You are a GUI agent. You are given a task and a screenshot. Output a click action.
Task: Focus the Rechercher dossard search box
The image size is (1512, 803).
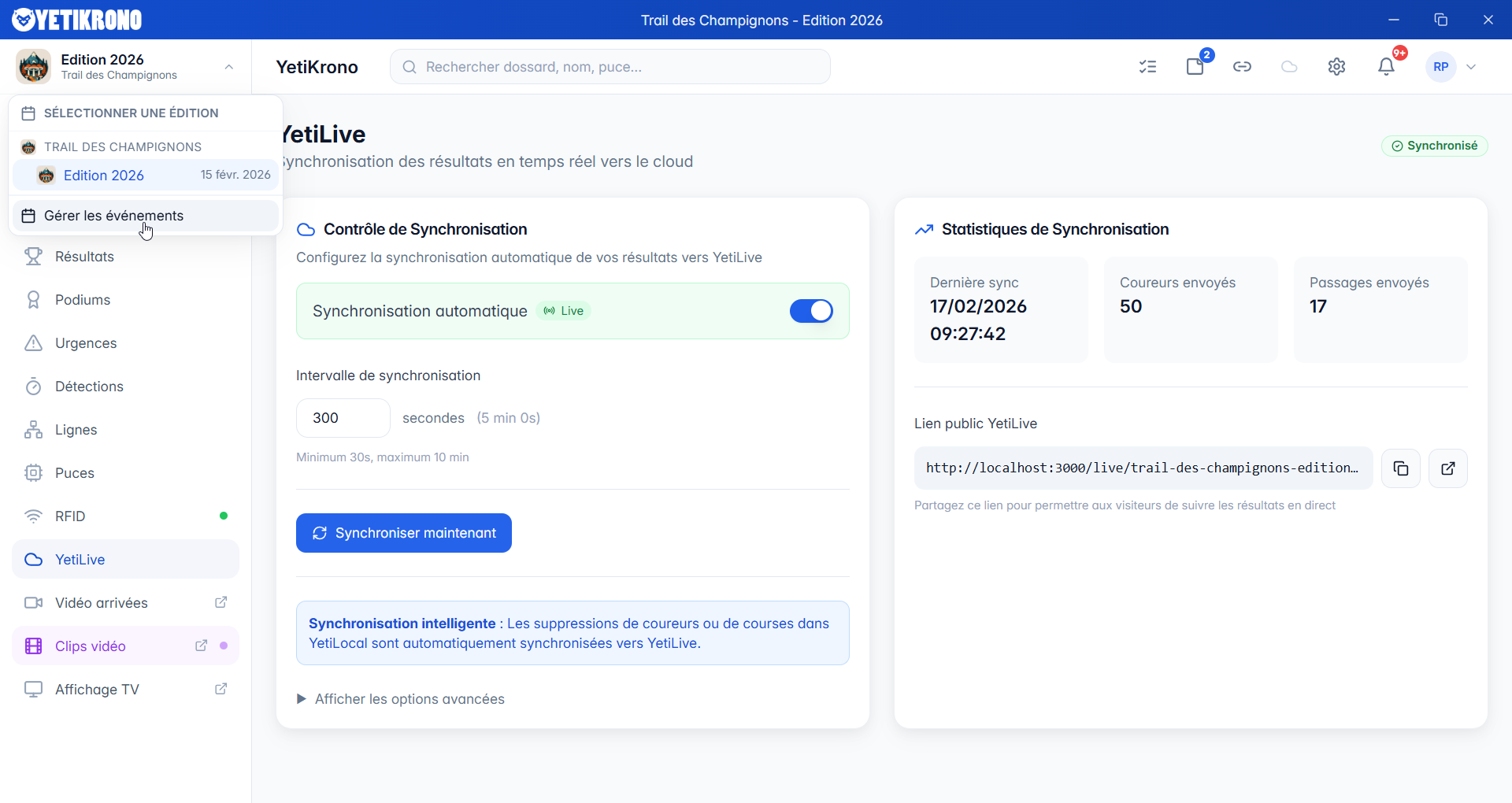(x=610, y=67)
